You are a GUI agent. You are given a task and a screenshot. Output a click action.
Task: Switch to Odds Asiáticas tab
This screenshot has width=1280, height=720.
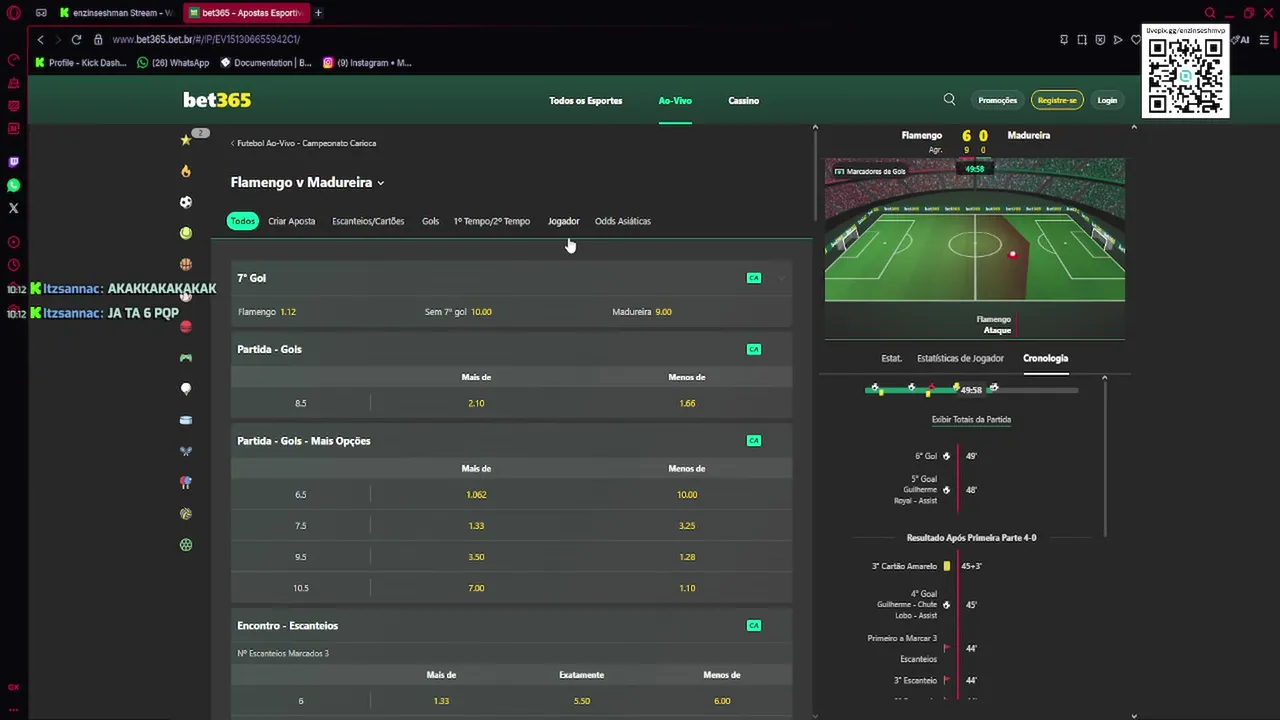622,221
